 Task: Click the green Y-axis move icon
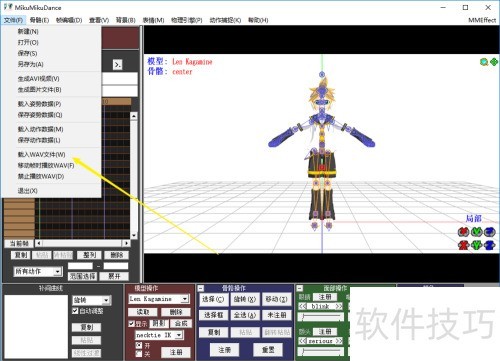click(477, 245)
